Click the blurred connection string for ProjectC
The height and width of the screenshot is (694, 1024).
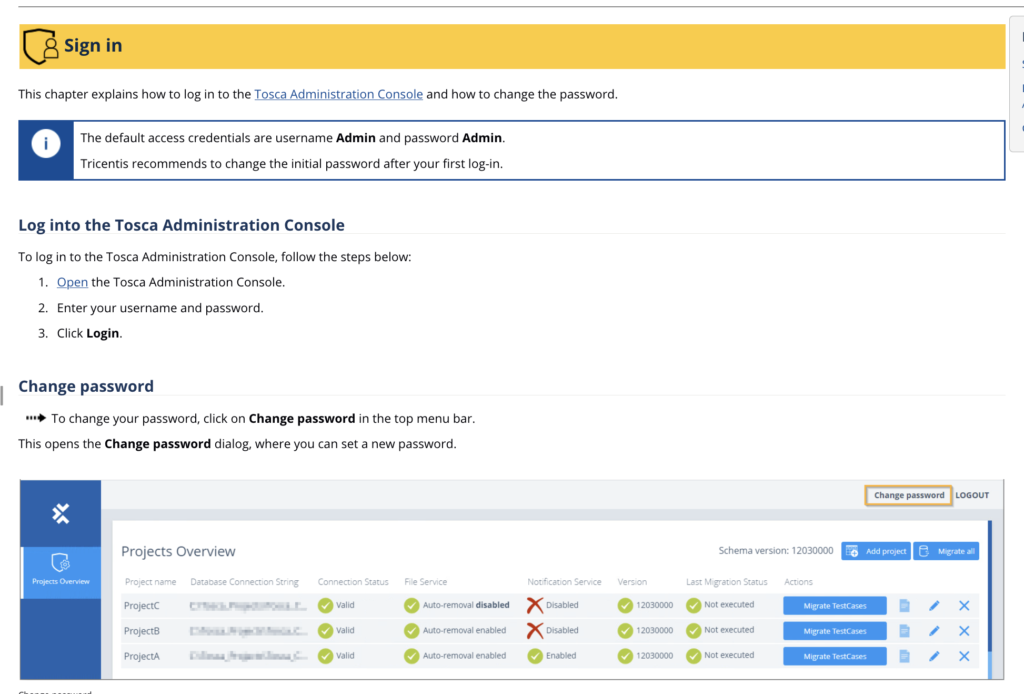pos(248,606)
